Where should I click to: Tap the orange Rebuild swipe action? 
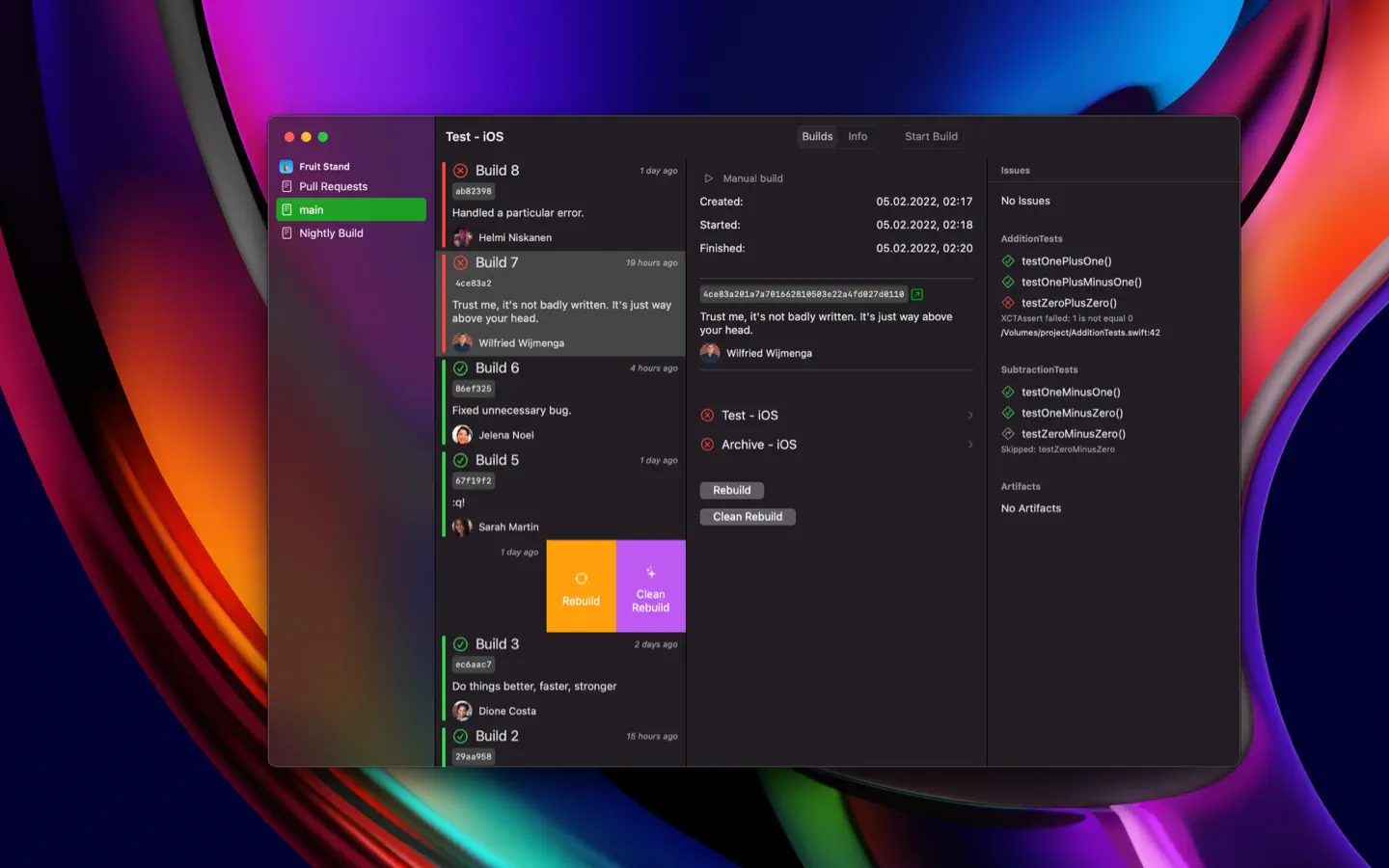click(581, 586)
